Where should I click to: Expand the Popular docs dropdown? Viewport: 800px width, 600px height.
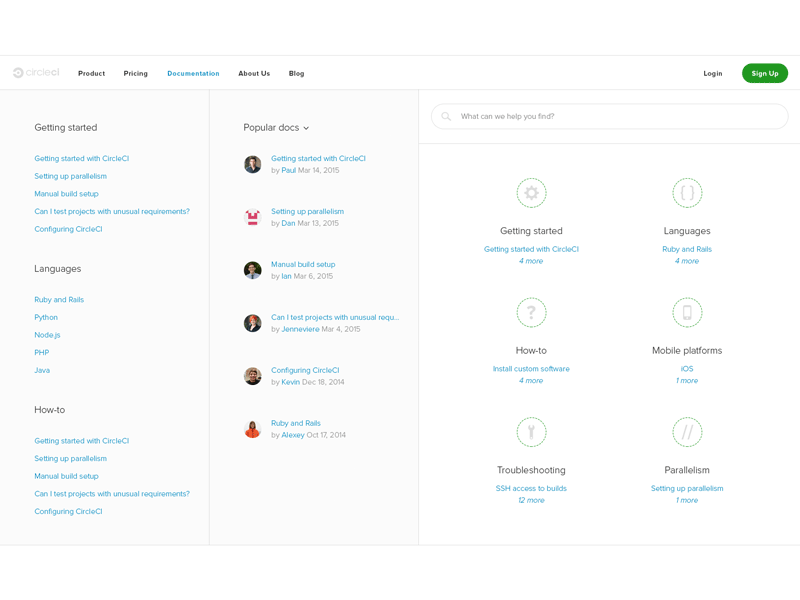(276, 128)
